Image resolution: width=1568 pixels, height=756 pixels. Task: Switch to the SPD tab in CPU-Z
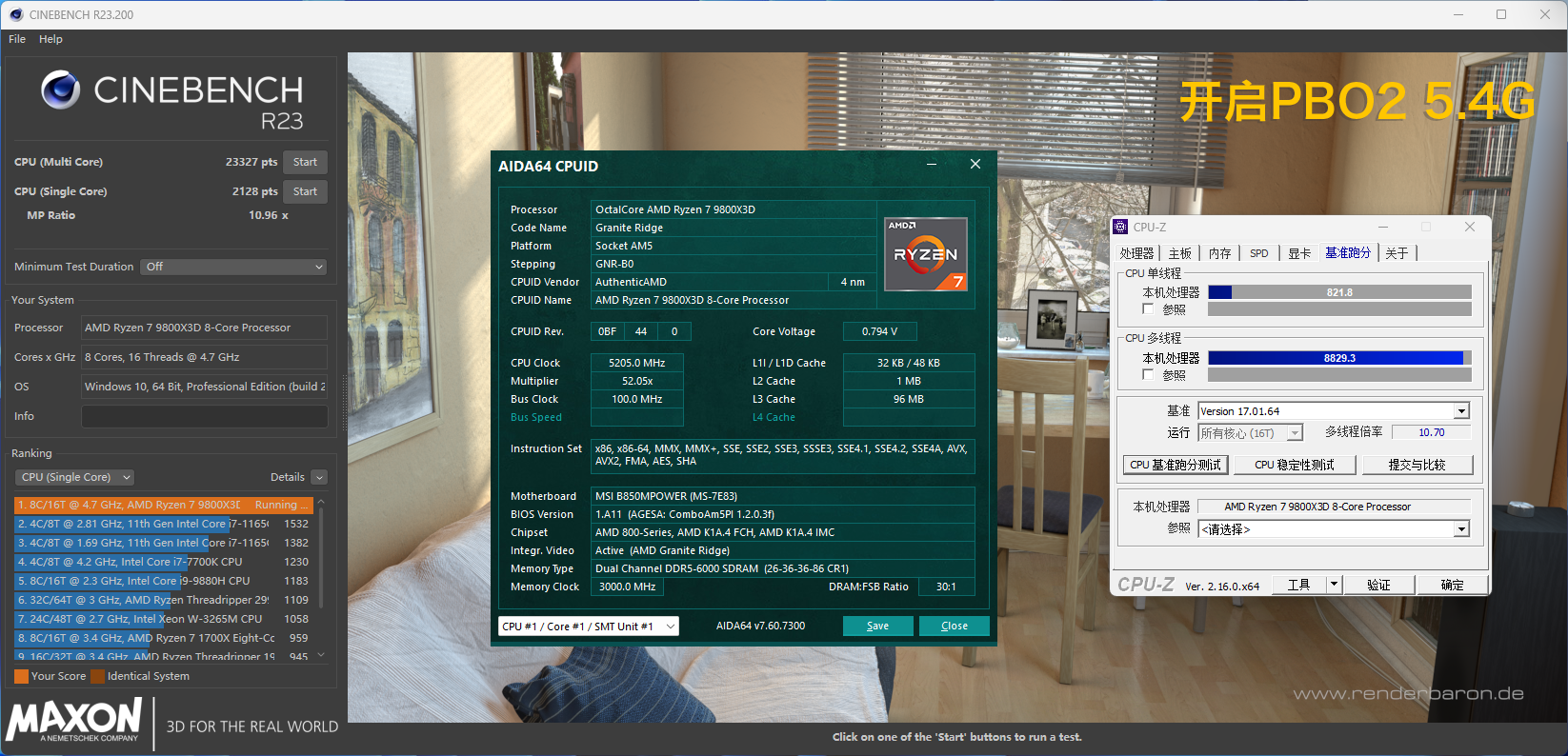coord(1258,253)
